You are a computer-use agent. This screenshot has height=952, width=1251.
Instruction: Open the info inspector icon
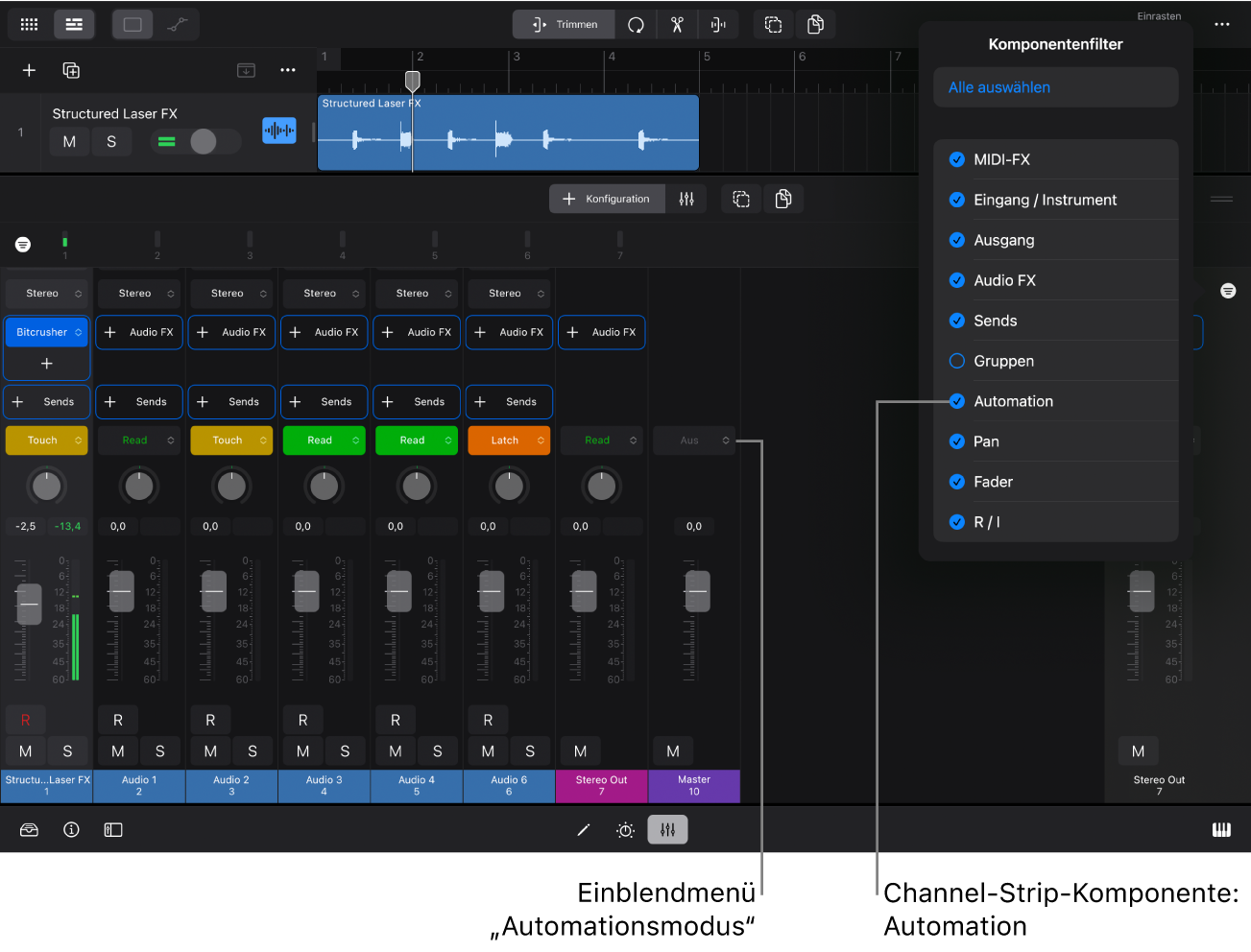(71, 830)
